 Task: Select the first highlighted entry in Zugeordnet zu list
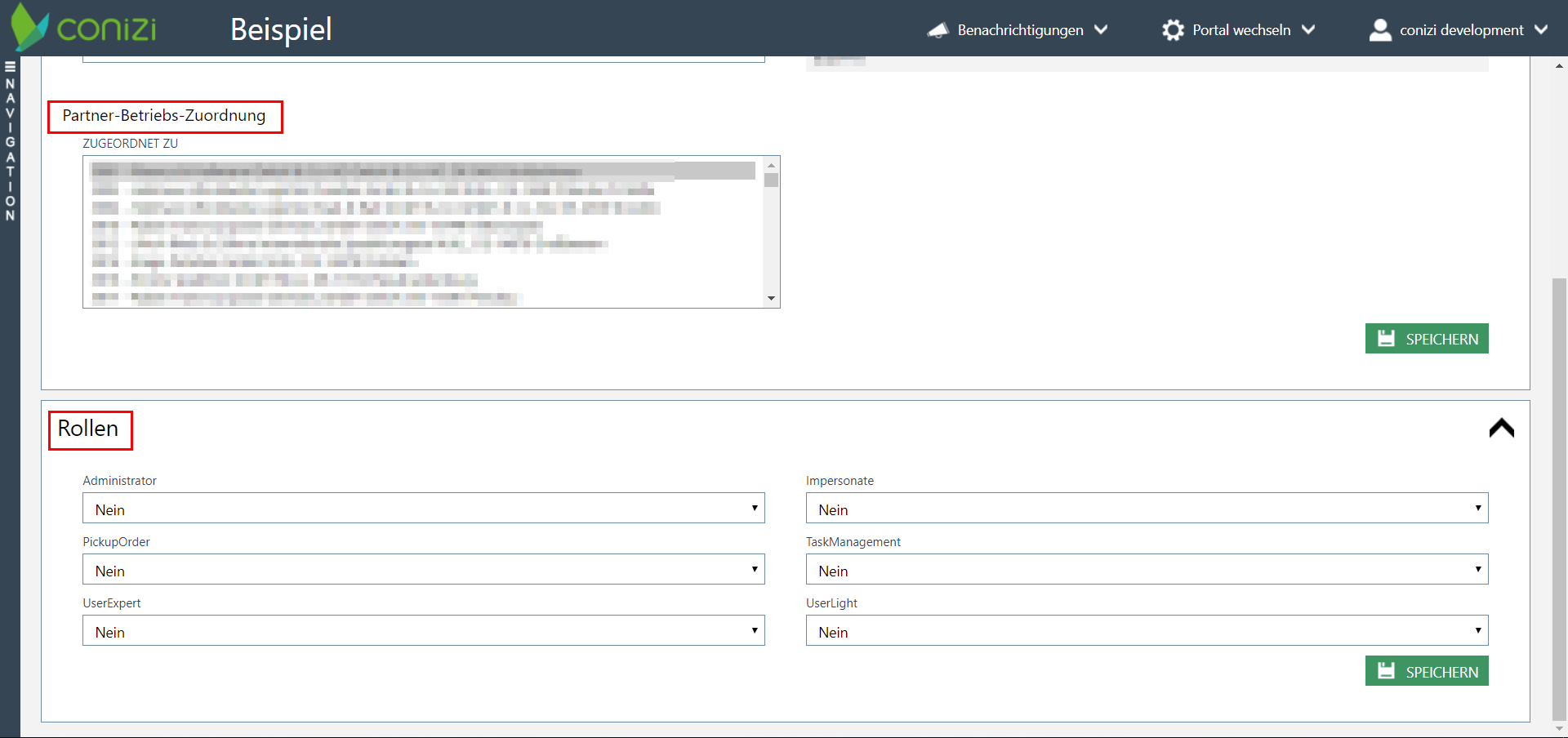tap(422, 171)
